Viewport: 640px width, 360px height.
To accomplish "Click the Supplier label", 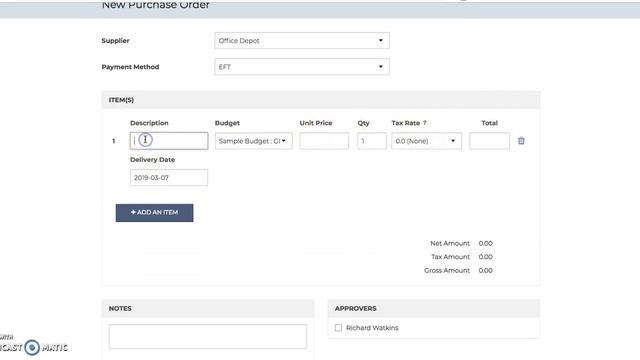I will 116,40.
